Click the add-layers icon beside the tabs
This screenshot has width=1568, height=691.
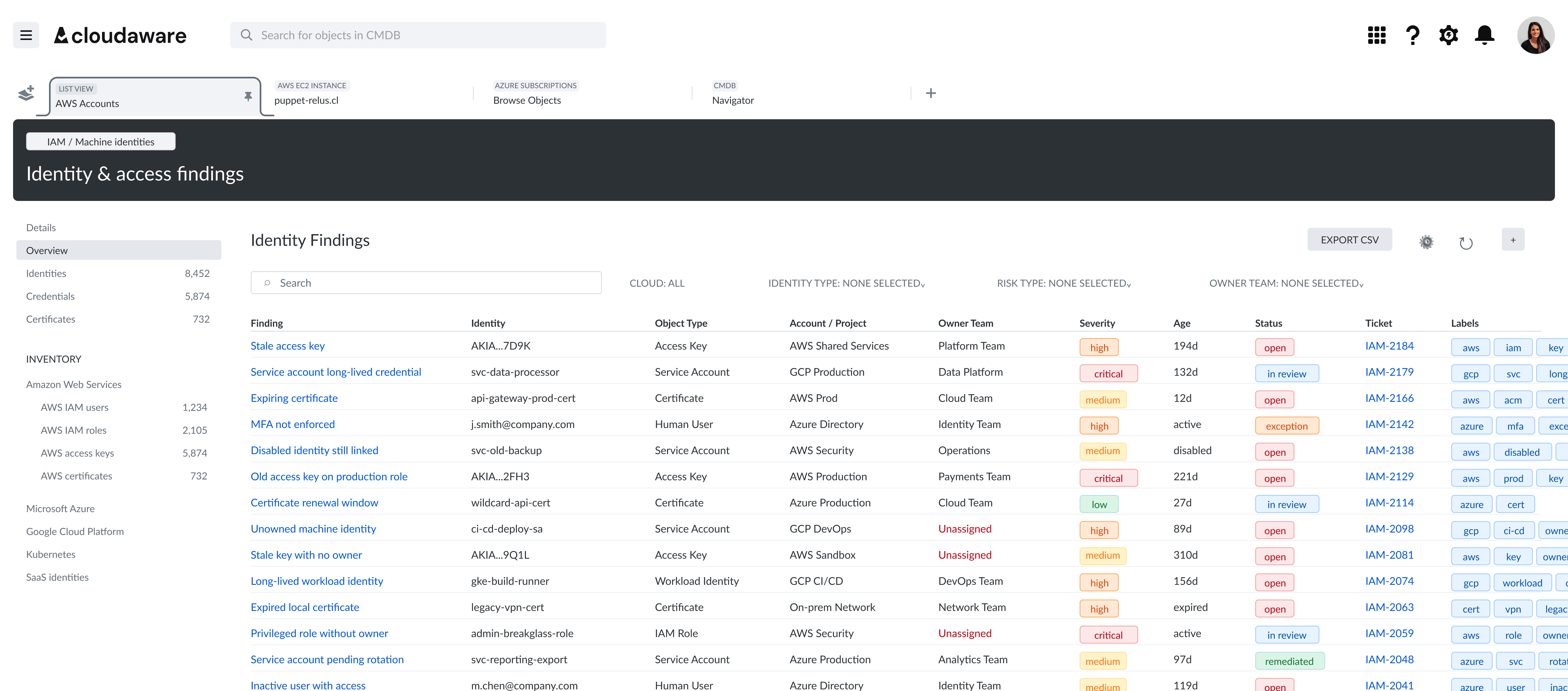pos(26,93)
